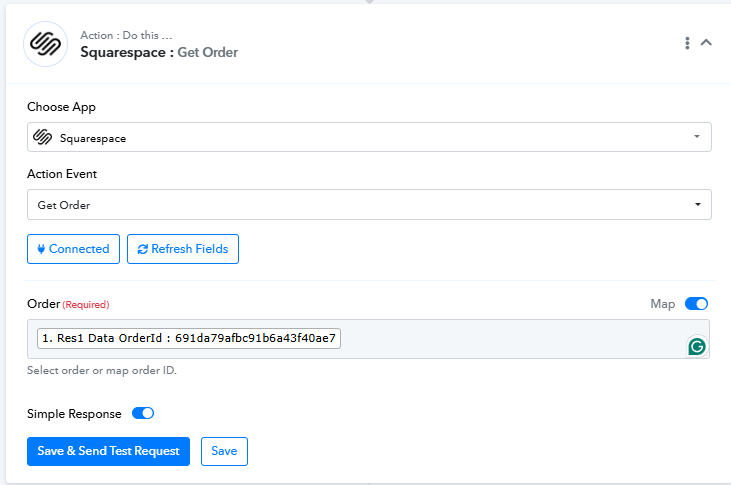The image size is (731, 485).
Task: Open the Choose App dropdown arrow
Action: click(x=696, y=137)
